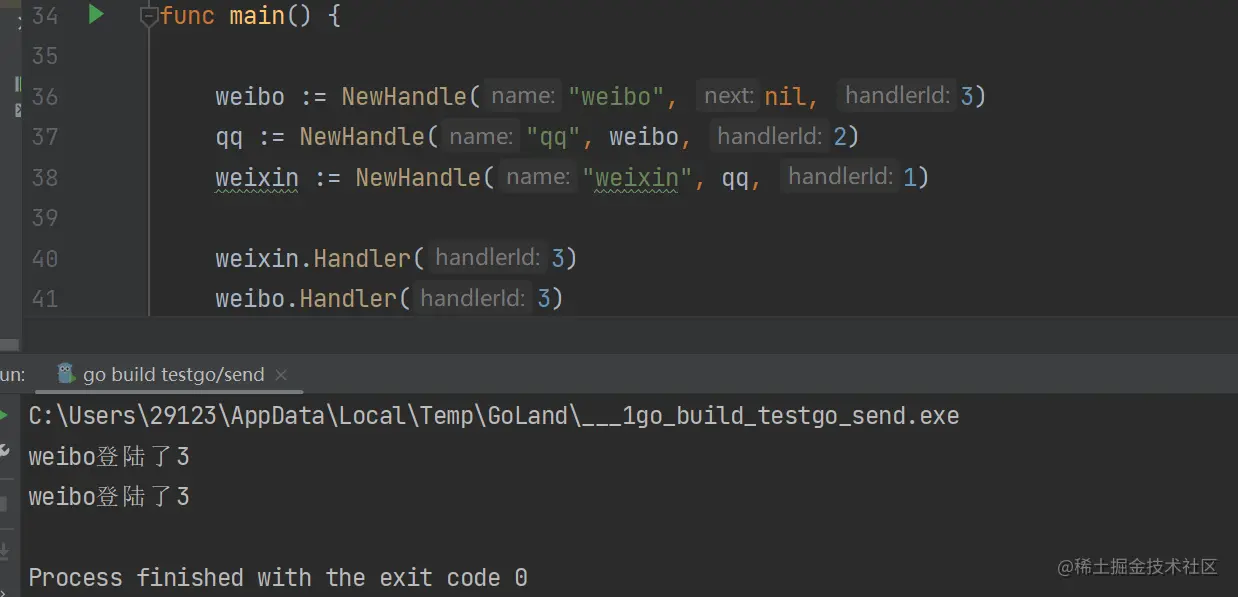This screenshot has height=597, width=1238.
Task: Run main using the green gutter arrow
Action: pyautogui.click(x=96, y=14)
